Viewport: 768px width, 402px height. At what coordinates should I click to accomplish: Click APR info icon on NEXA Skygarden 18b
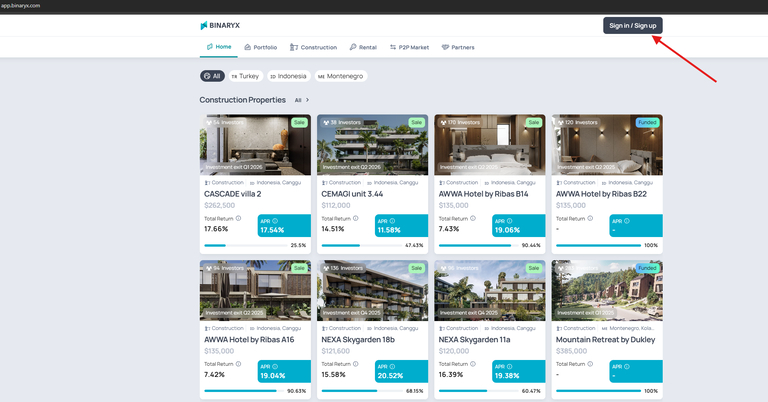point(392,366)
